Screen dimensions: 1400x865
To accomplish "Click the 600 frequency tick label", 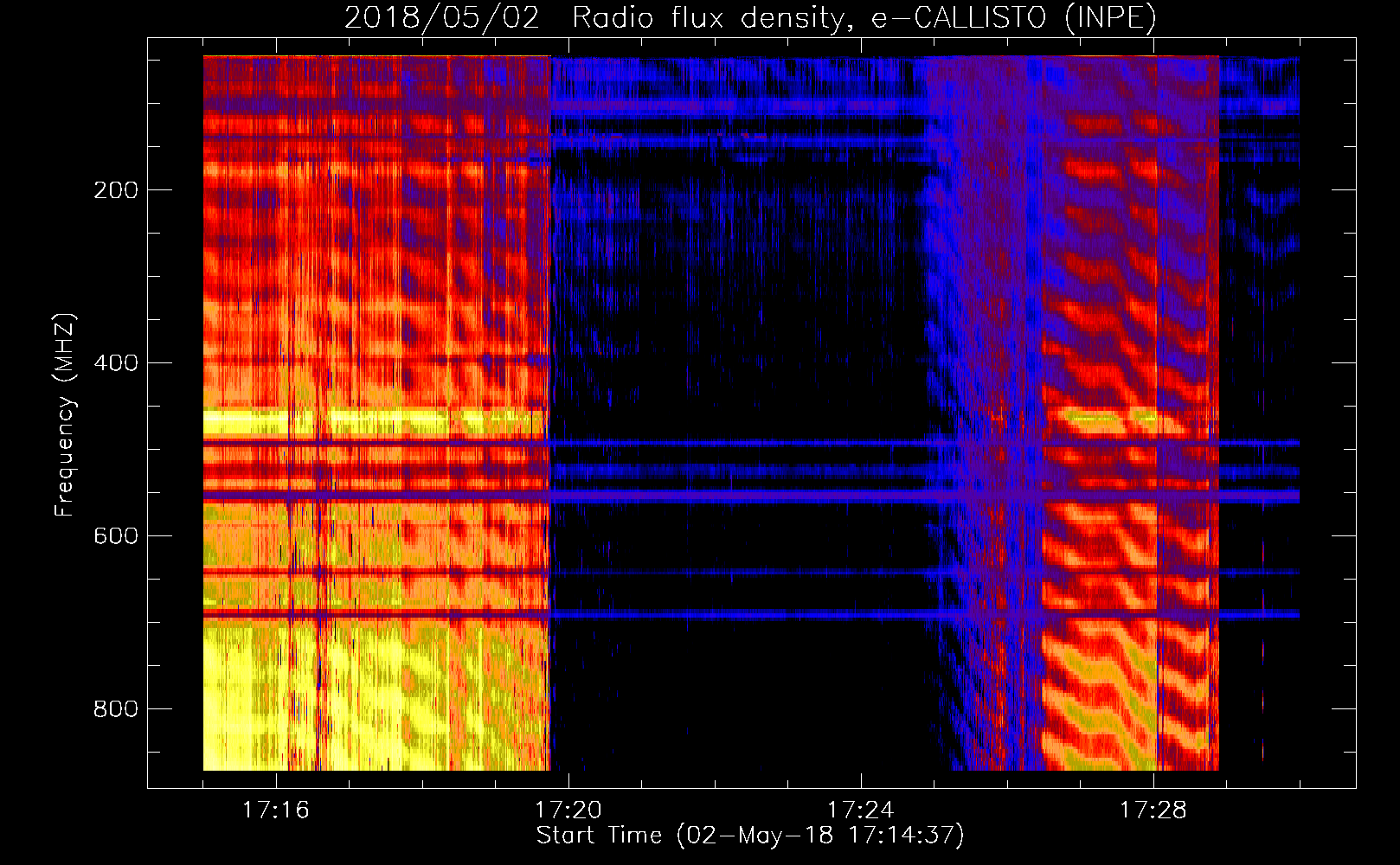I will point(116,536).
